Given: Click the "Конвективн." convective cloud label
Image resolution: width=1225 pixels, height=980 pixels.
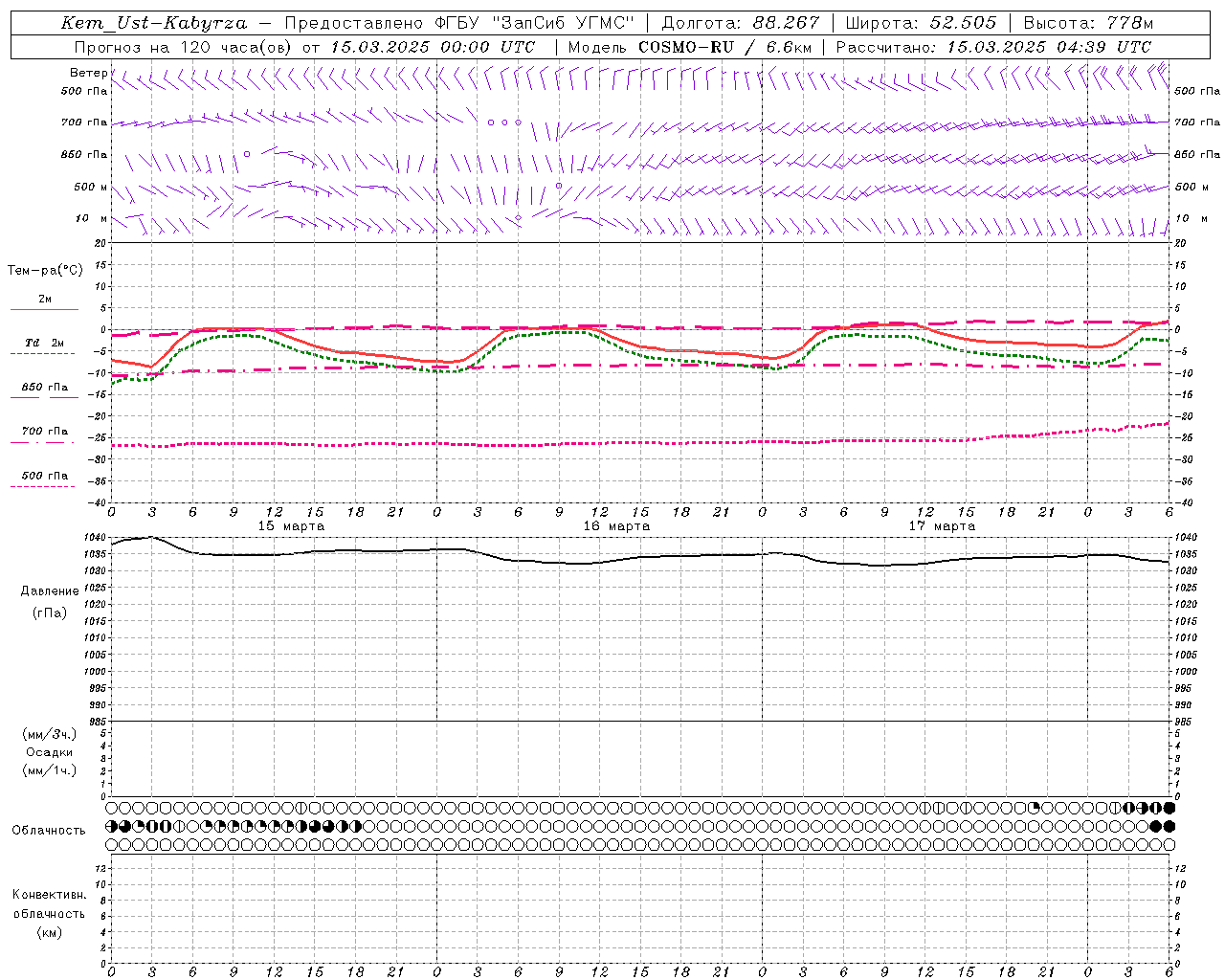Looking at the screenshot, I should coord(49,895).
